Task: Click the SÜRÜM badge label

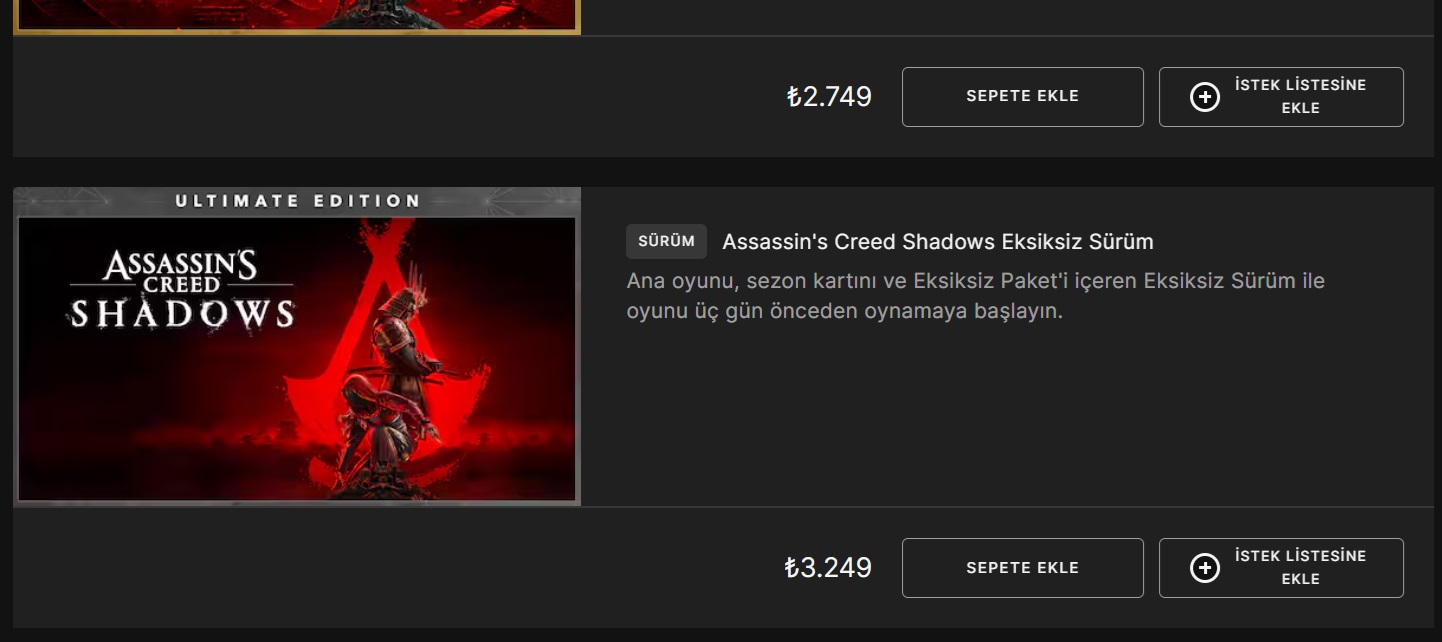Action: pyautogui.click(x=666, y=242)
